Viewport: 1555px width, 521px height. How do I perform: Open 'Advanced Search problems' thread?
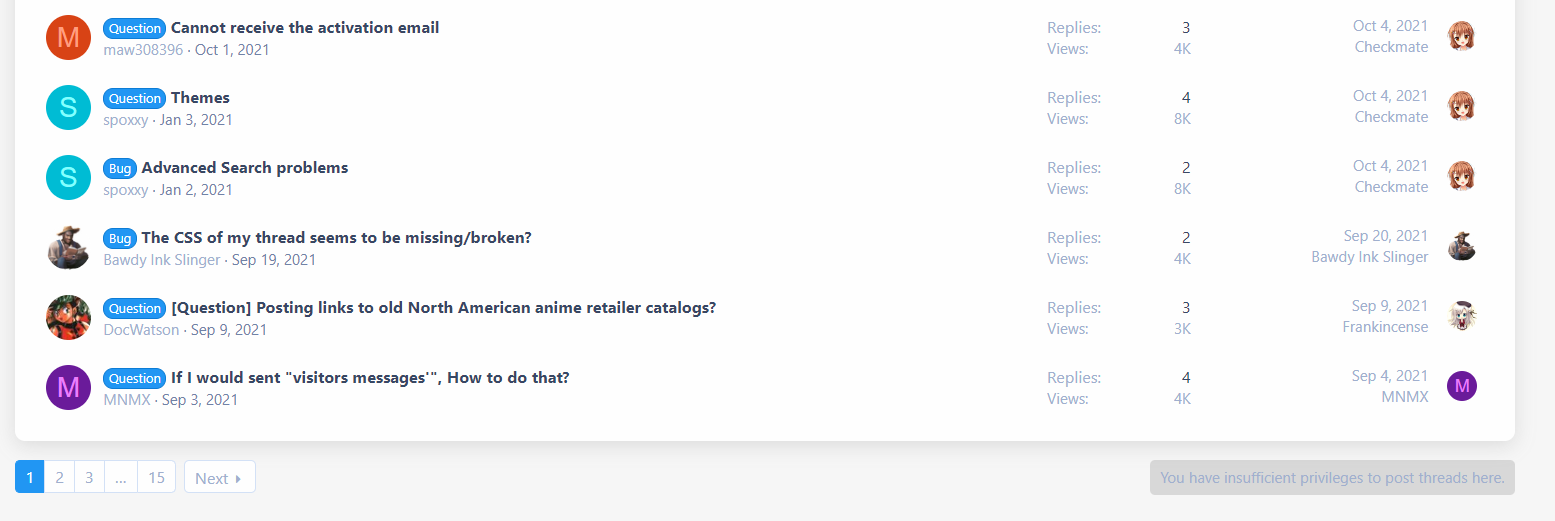click(245, 168)
